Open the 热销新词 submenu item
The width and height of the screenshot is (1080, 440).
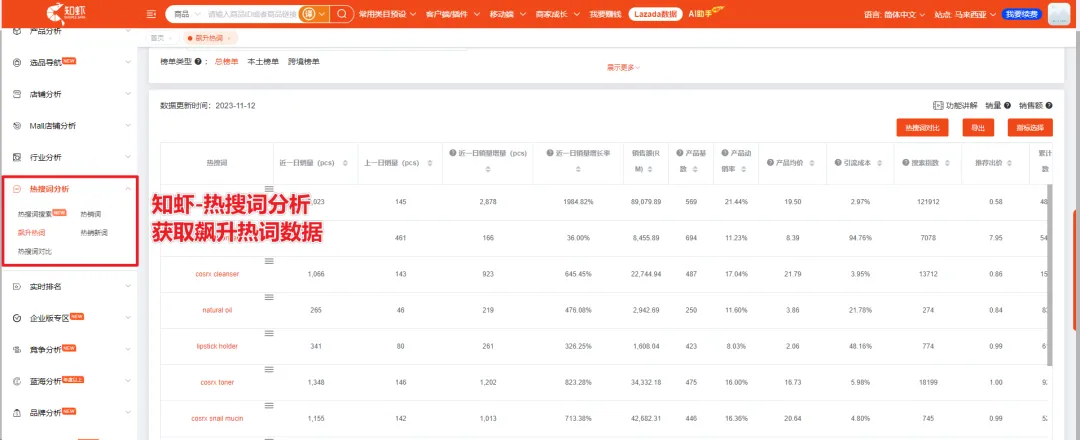tap(94, 233)
